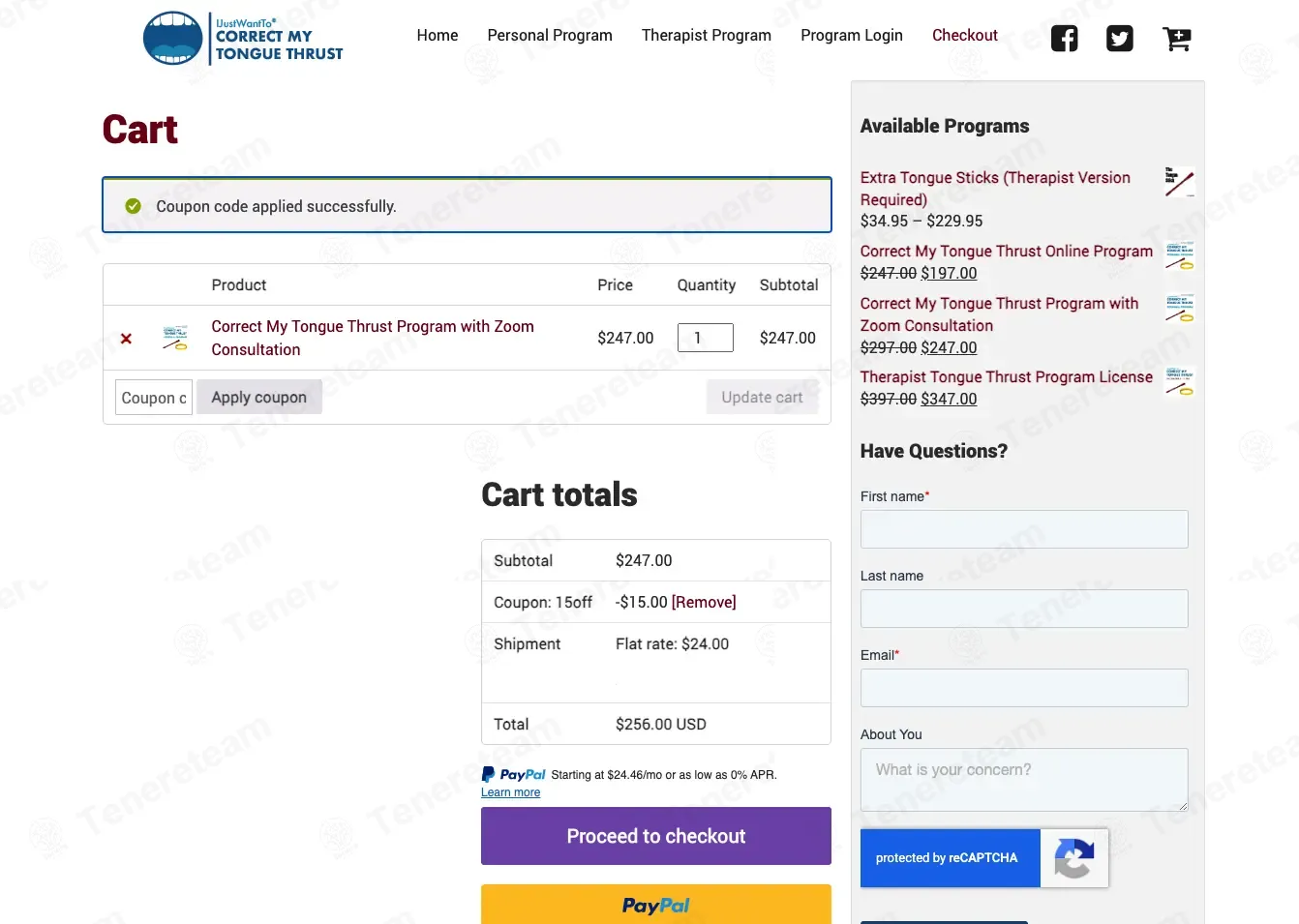
Task: Go to the Home menu item
Action: 438,35
